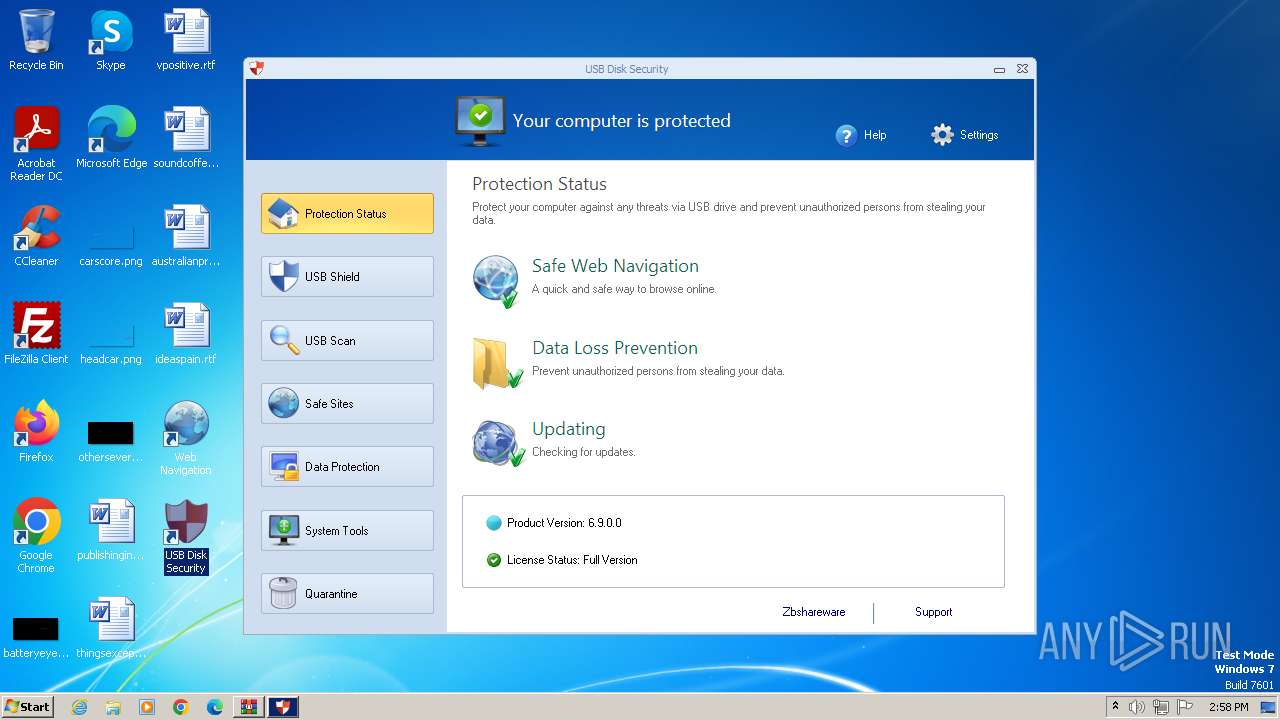Open File Explorer from taskbar
Image resolution: width=1280 pixels, height=720 pixels.
[113, 707]
